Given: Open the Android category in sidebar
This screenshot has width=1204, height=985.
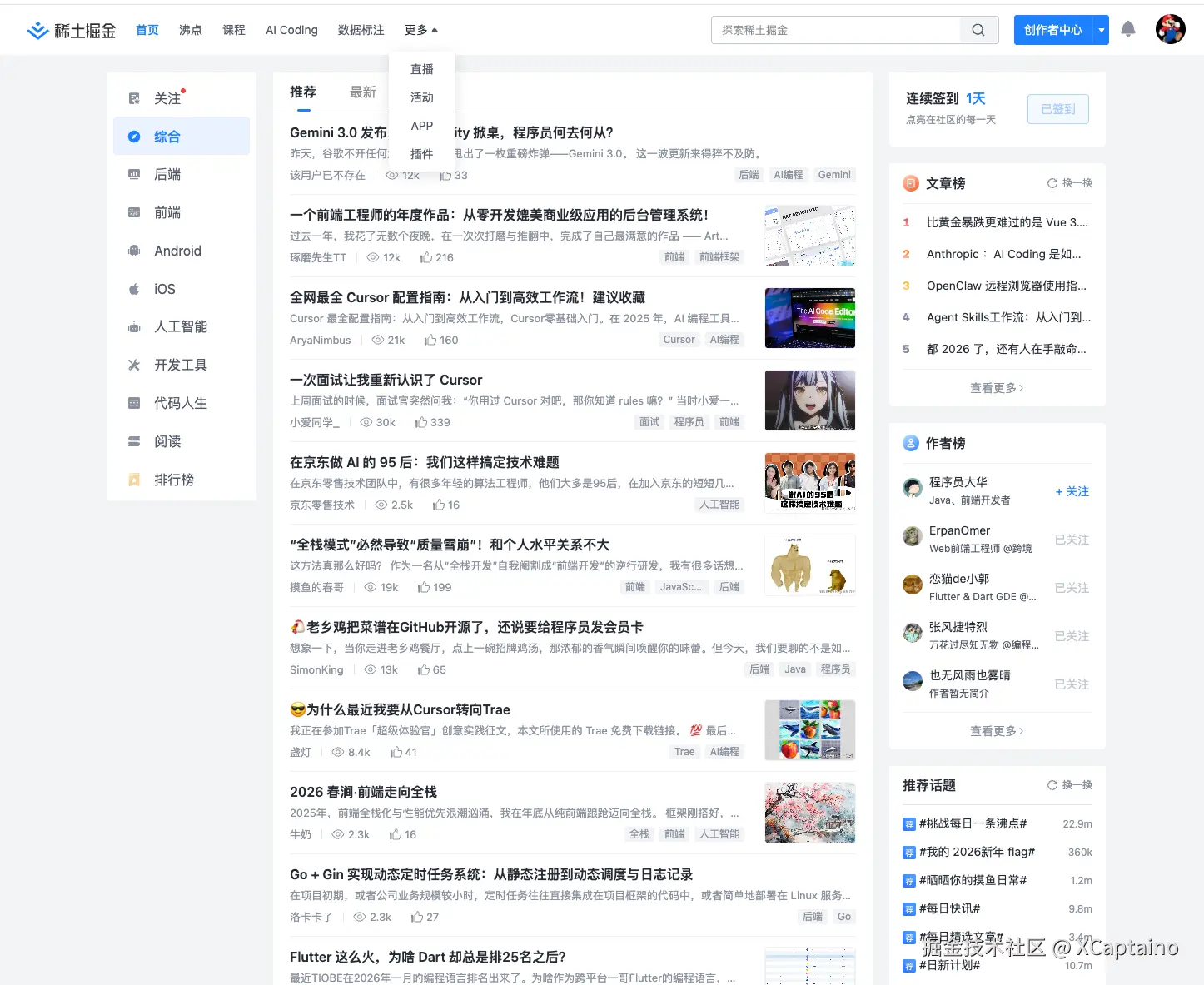Looking at the screenshot, I should [x=176, y=251].
